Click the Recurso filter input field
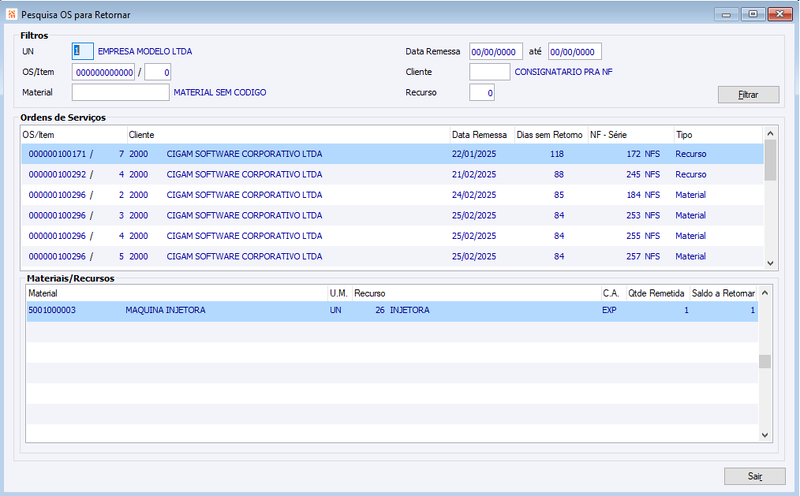800x496 pixels. [482, 93]
